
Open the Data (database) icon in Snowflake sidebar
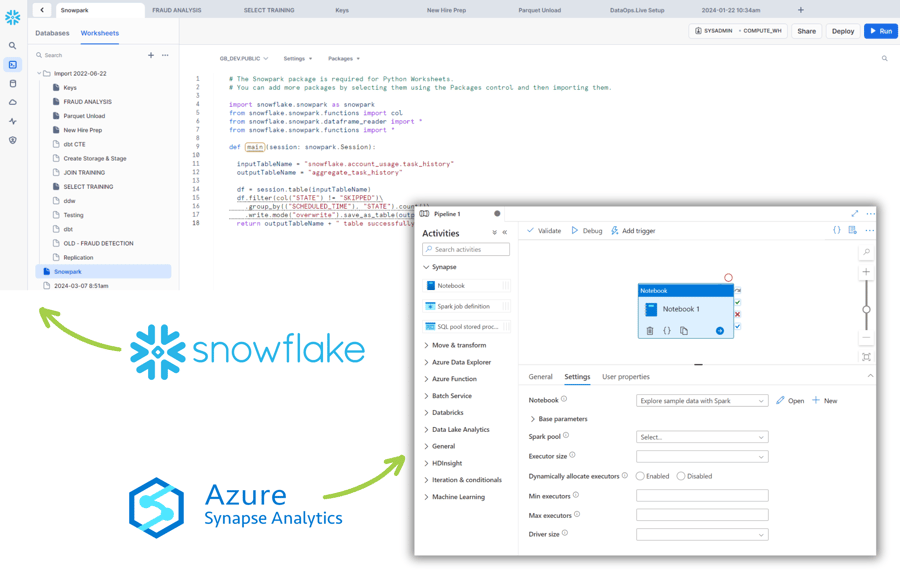pos(13,83)
